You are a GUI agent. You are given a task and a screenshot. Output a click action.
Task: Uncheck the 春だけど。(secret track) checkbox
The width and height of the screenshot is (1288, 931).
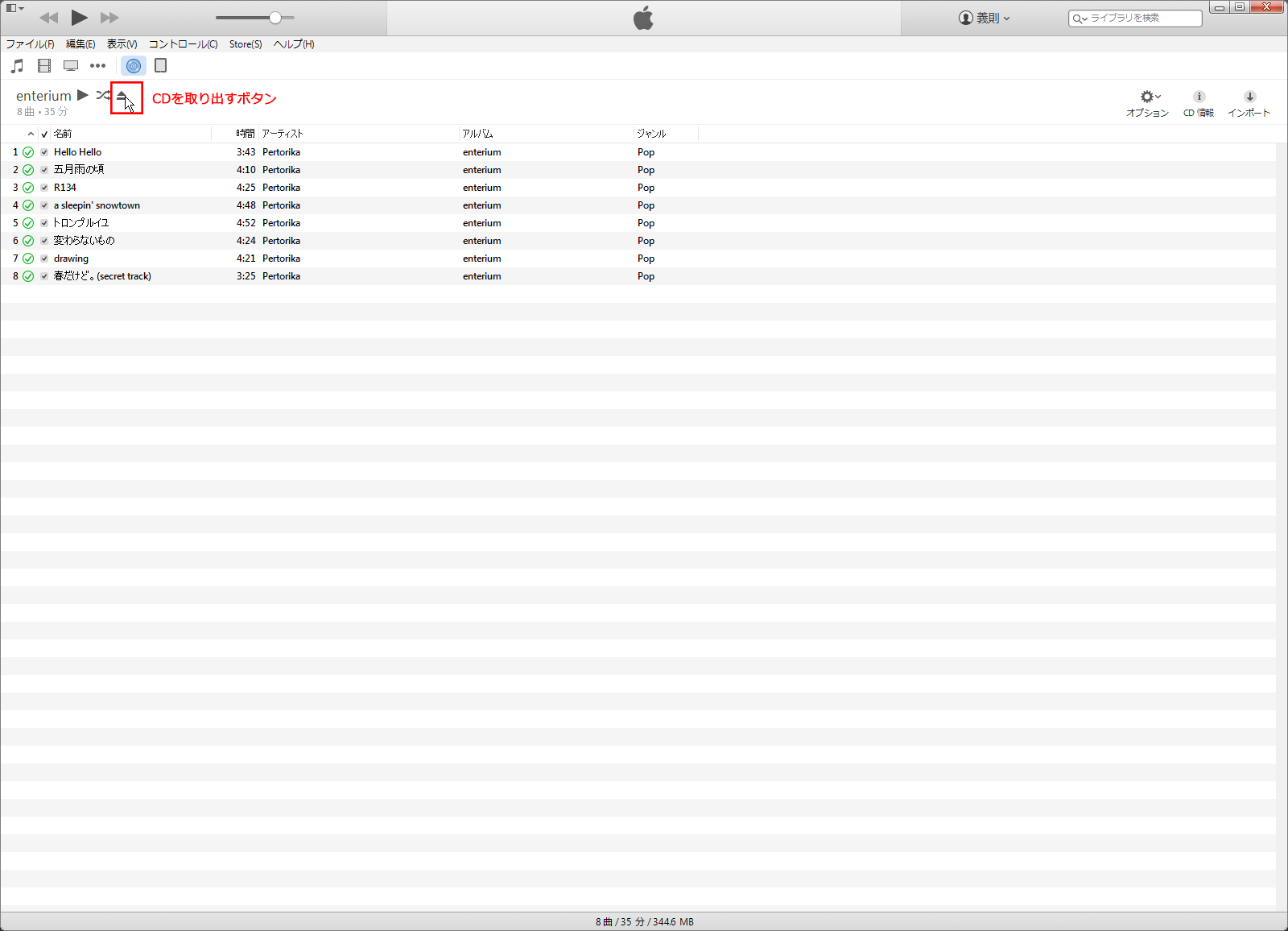[x=44, y=276]
